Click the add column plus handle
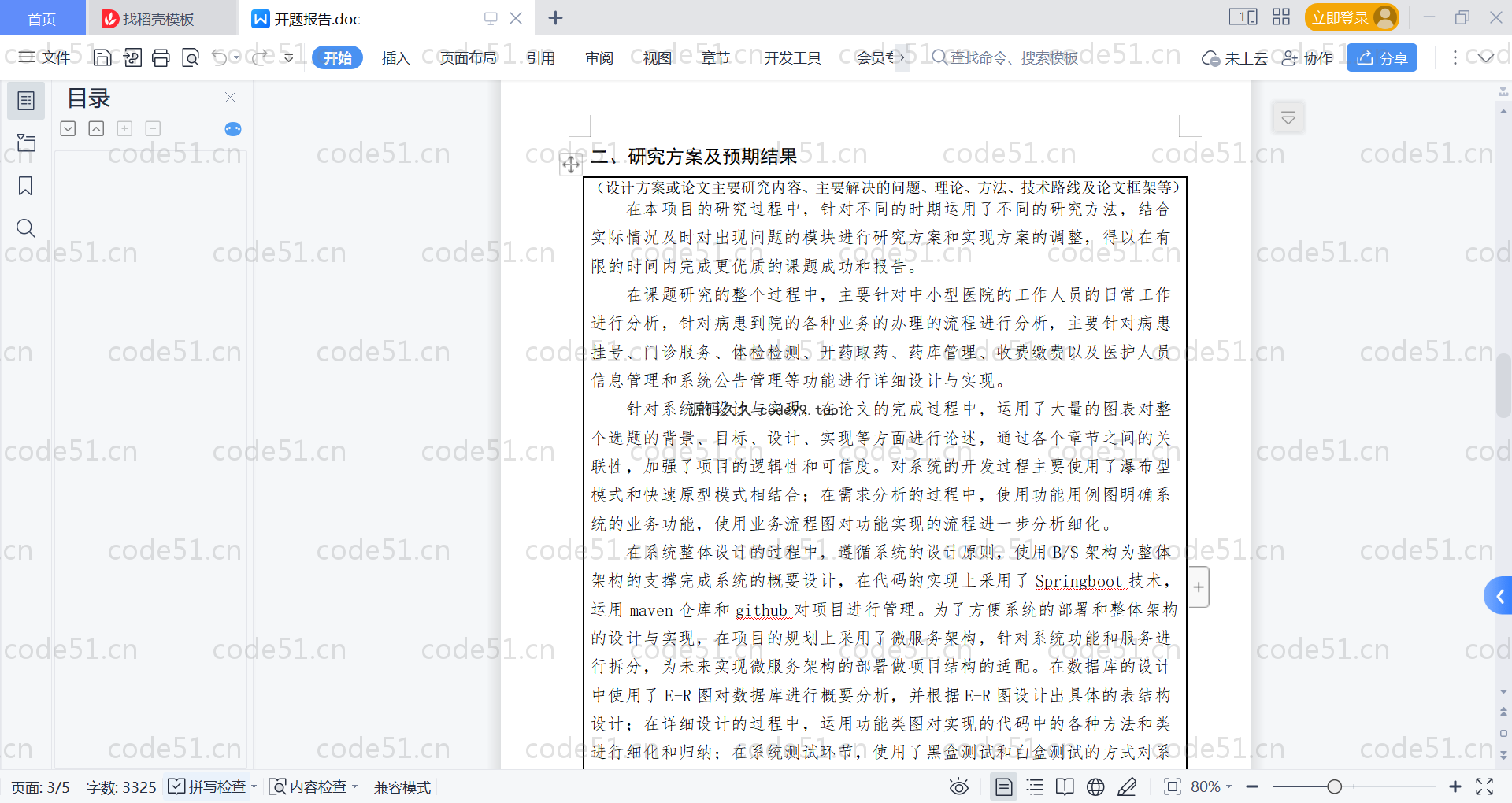Viewport: 1512px width, 803px height. [1199, 587]
